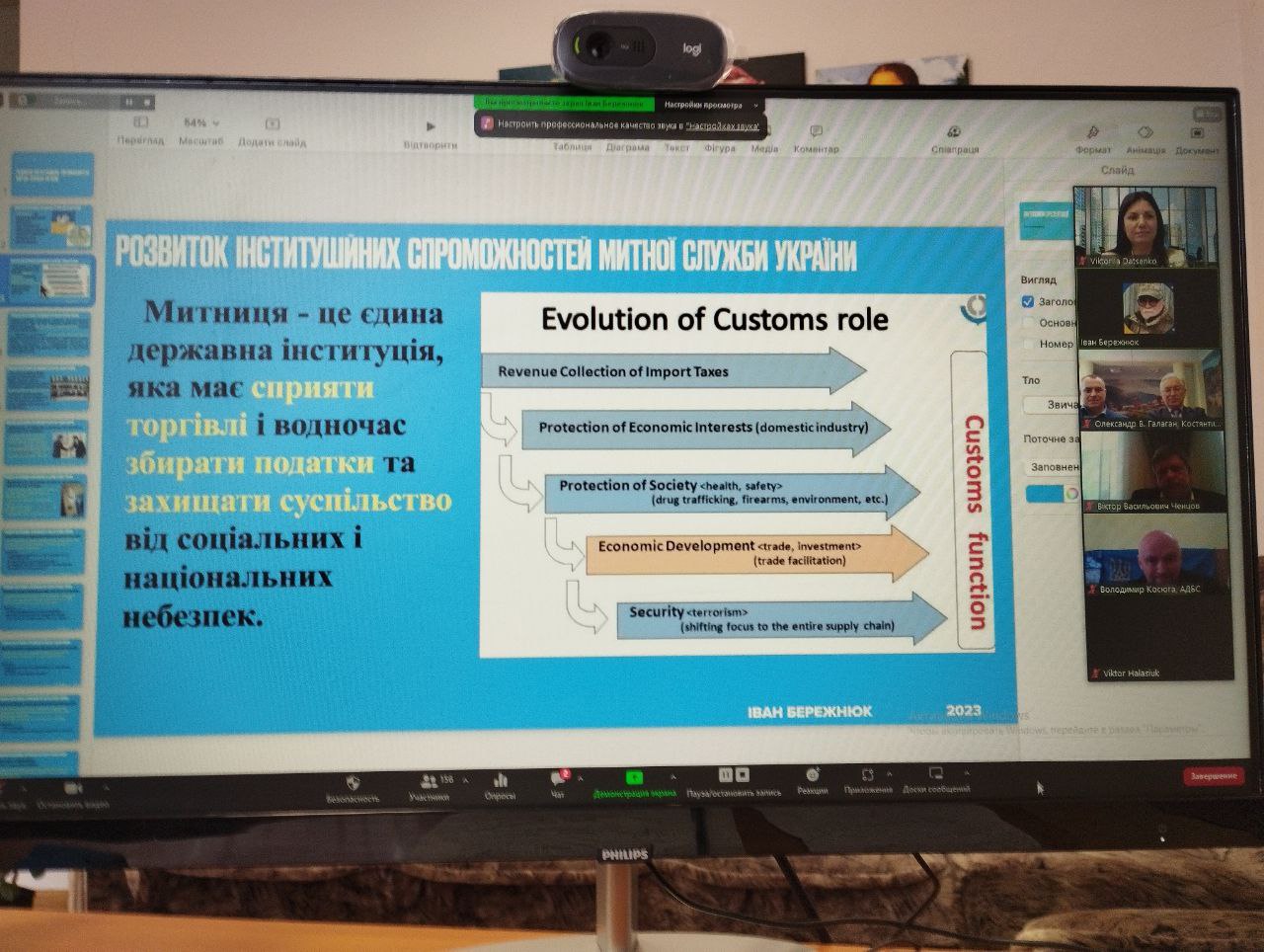The height and width of the screenshot is (952, 1264).
Task: Click 'Слайд' inspector heading
Action: [x=1117, y=170]
